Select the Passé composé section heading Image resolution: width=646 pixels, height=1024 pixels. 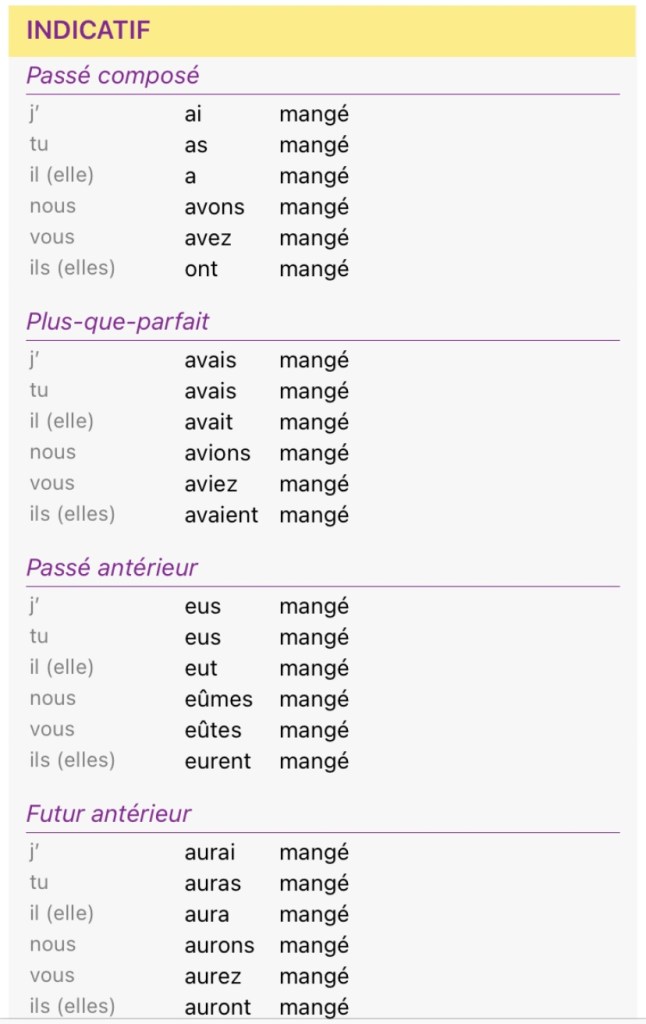pyautogui.click(x=113, y=75)
